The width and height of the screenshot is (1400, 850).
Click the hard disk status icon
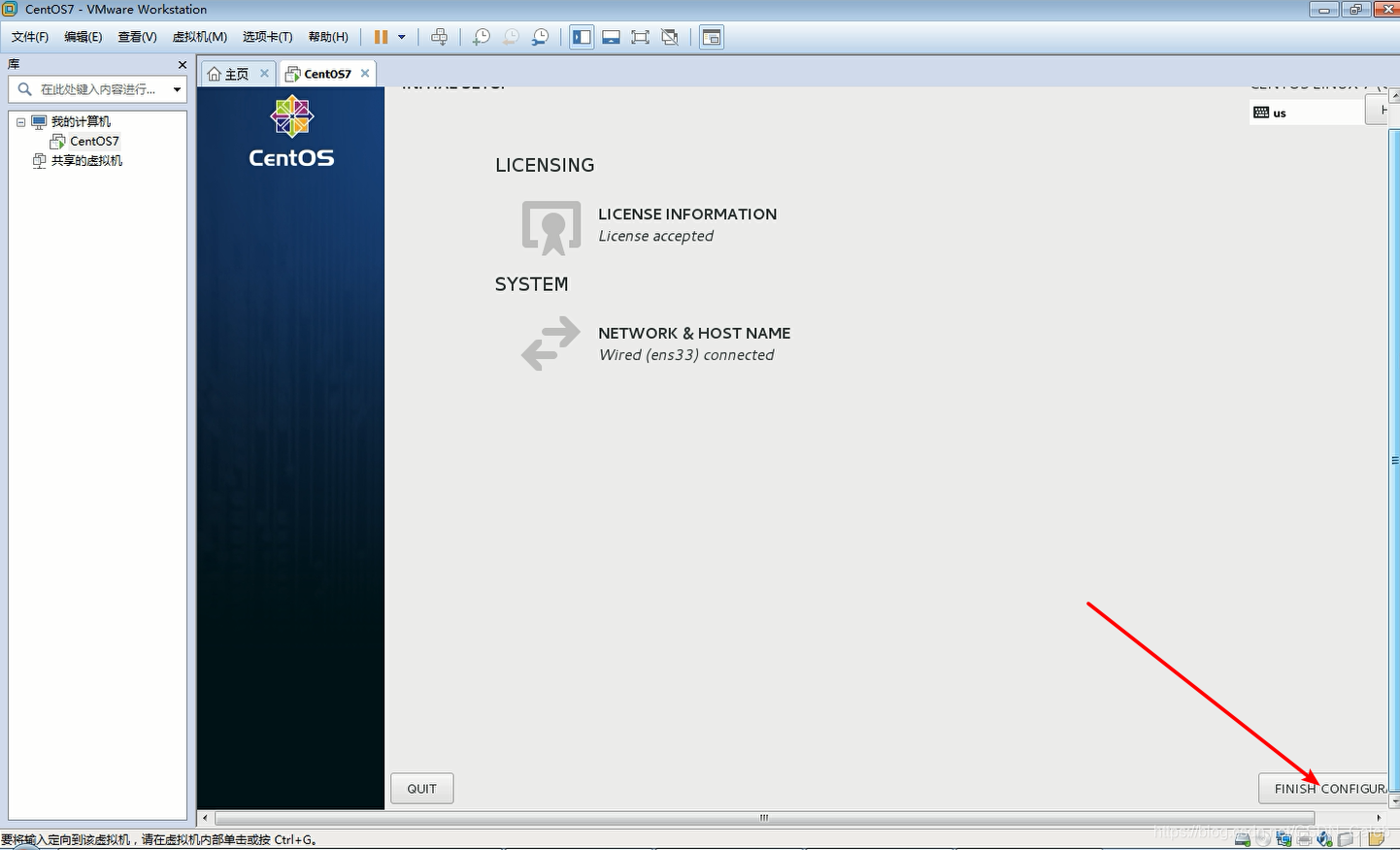[x=1243, y=838]
